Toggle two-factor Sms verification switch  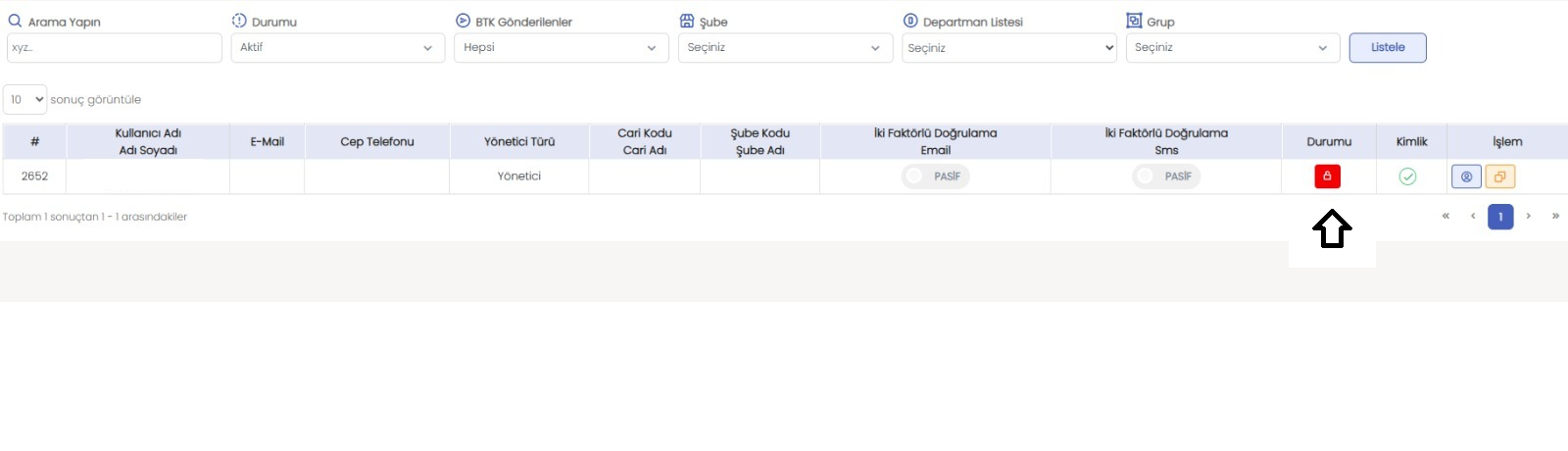click(x=1166, y=176)
